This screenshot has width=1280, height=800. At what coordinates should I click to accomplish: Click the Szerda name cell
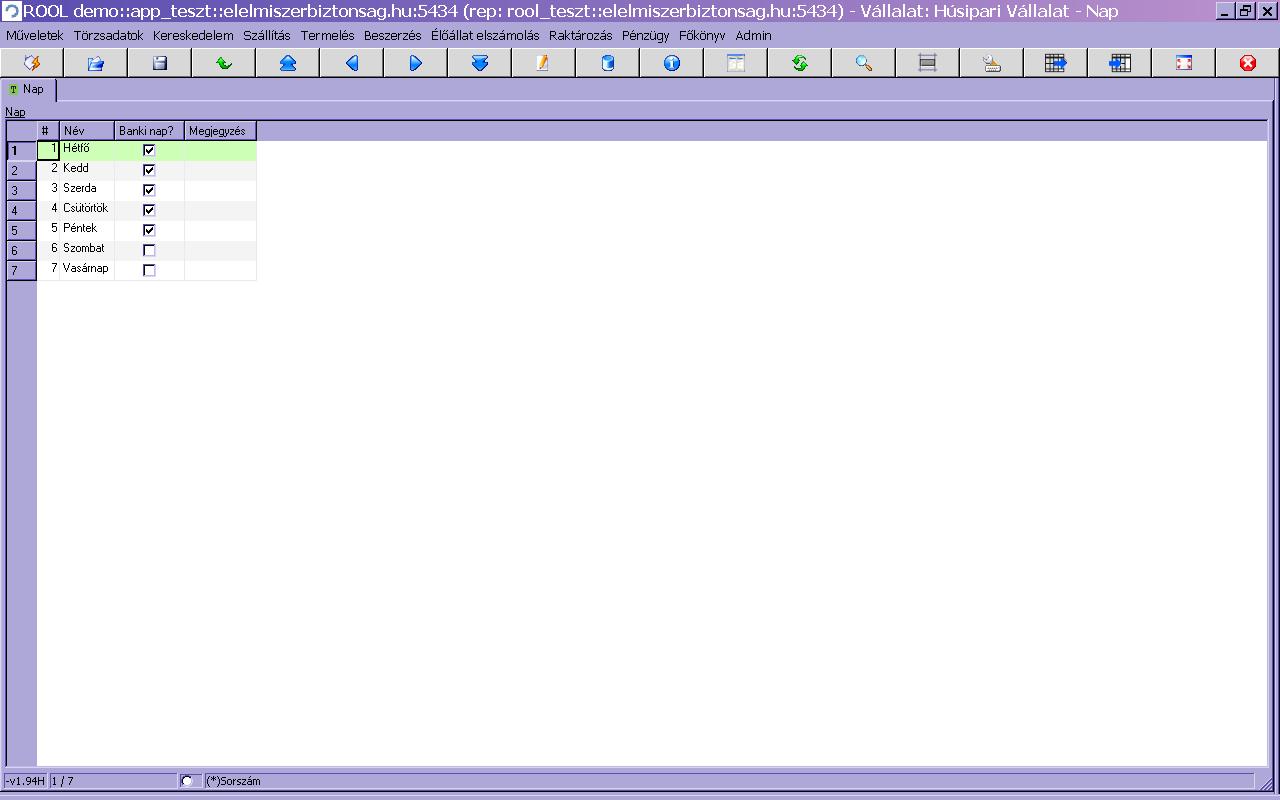pos(87,190)
